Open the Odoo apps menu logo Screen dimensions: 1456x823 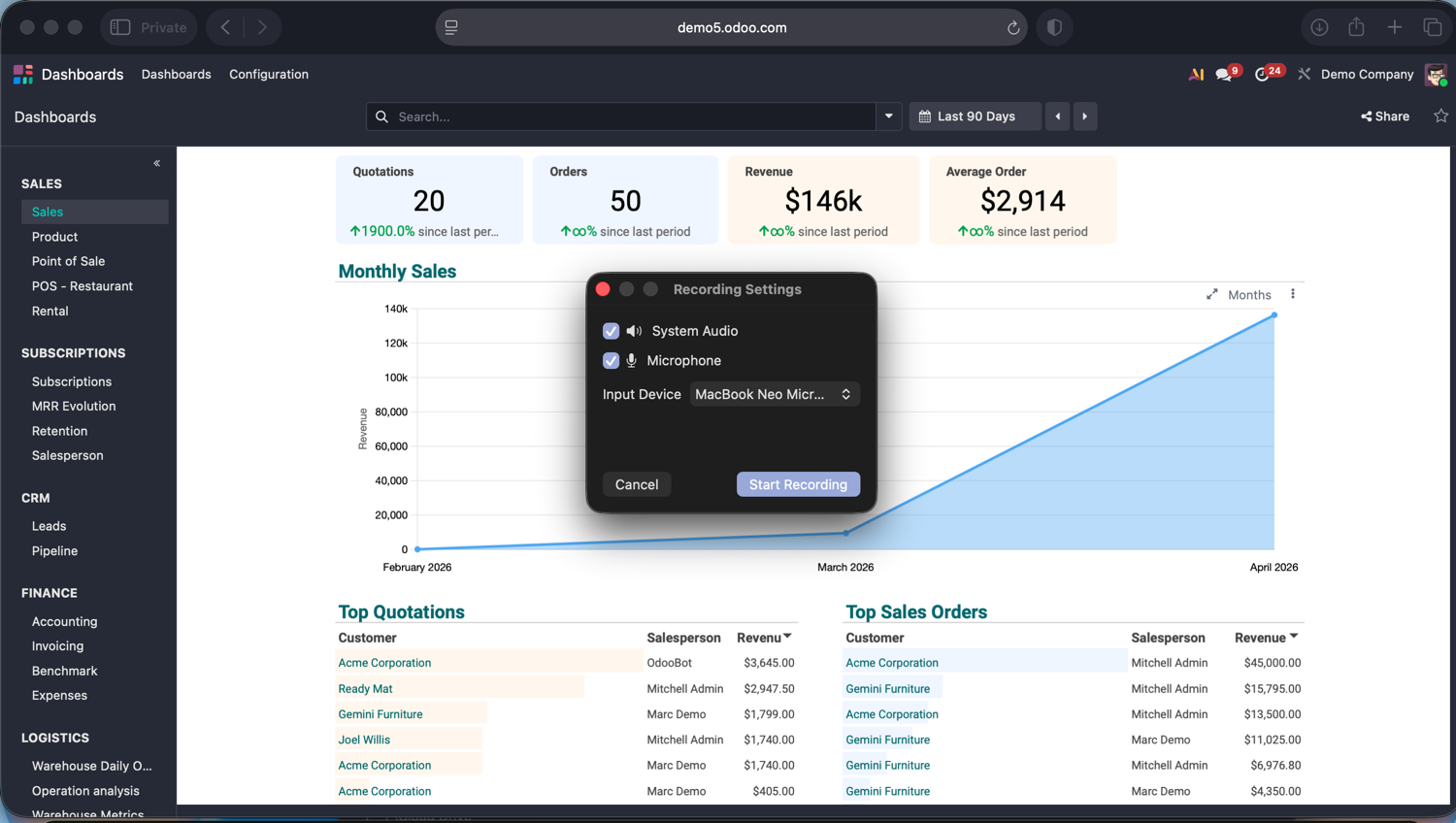click(x=23, y=74)
